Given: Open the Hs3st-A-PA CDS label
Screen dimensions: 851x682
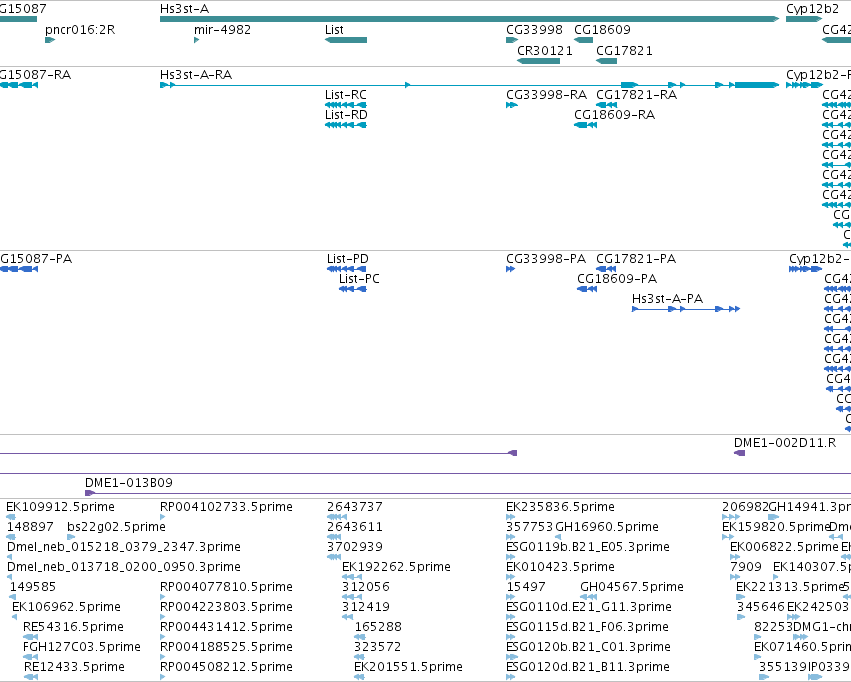Looking at the screenshot, I should coord(668,298).
